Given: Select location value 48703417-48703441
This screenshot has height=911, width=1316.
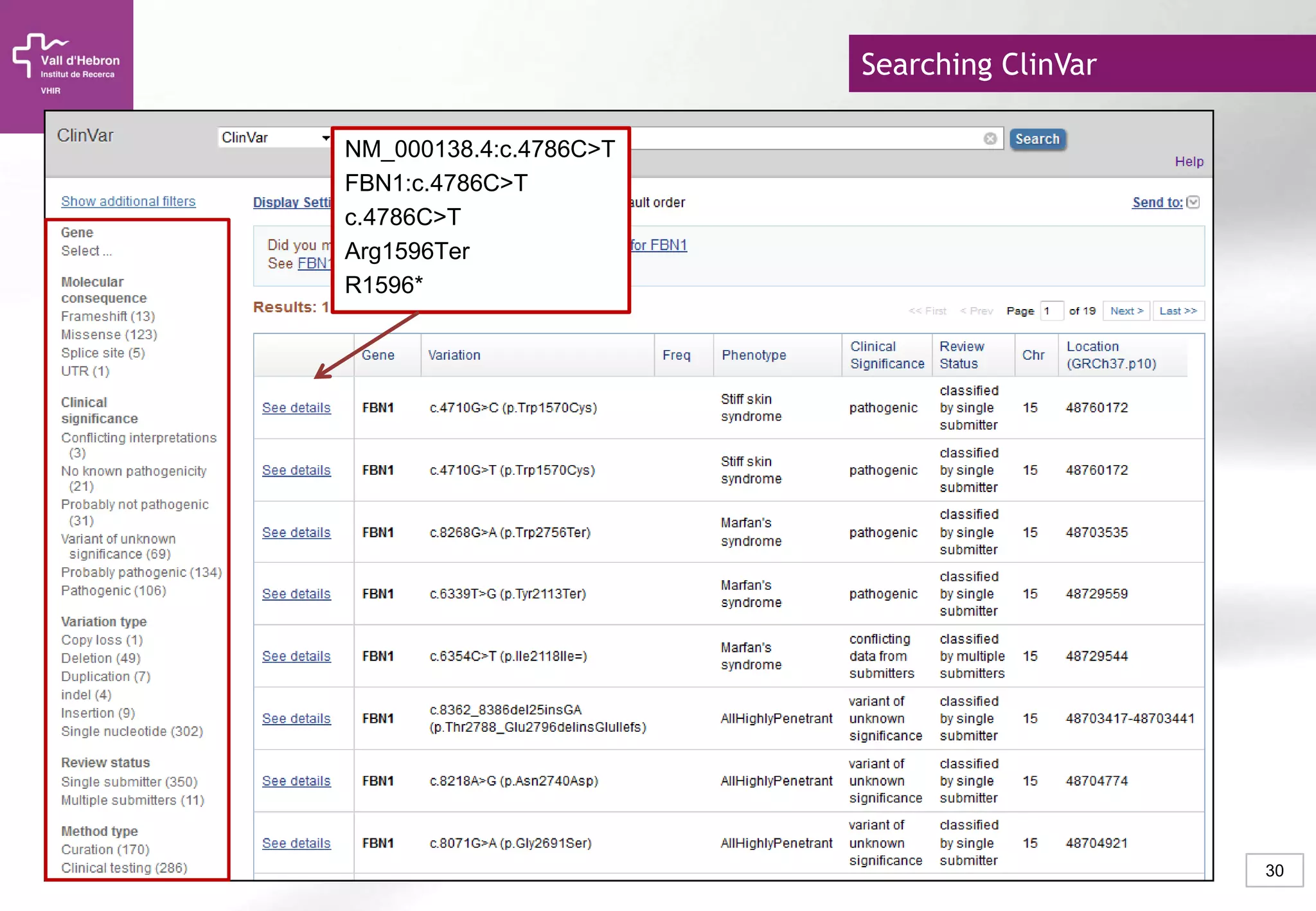Looking at the screenshot, I should [1130, 719].
